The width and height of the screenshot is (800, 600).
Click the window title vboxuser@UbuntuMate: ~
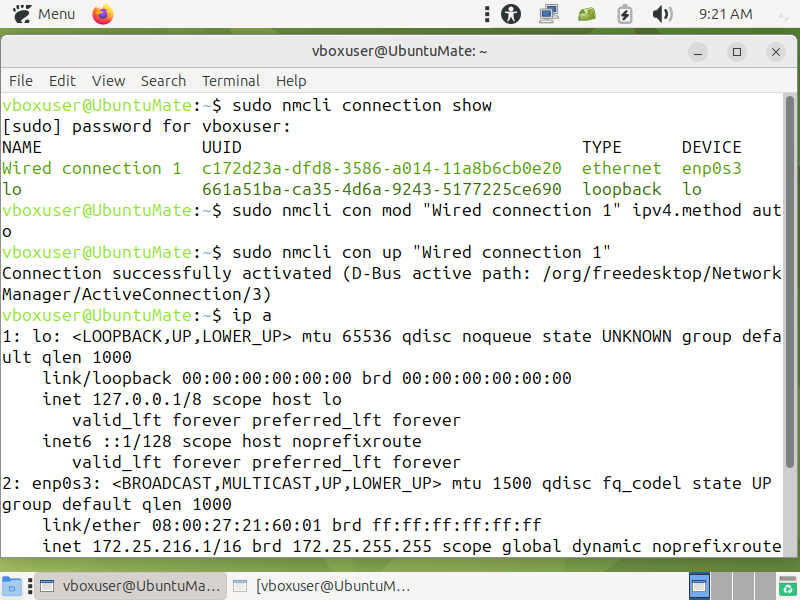(x=399, y=52)
